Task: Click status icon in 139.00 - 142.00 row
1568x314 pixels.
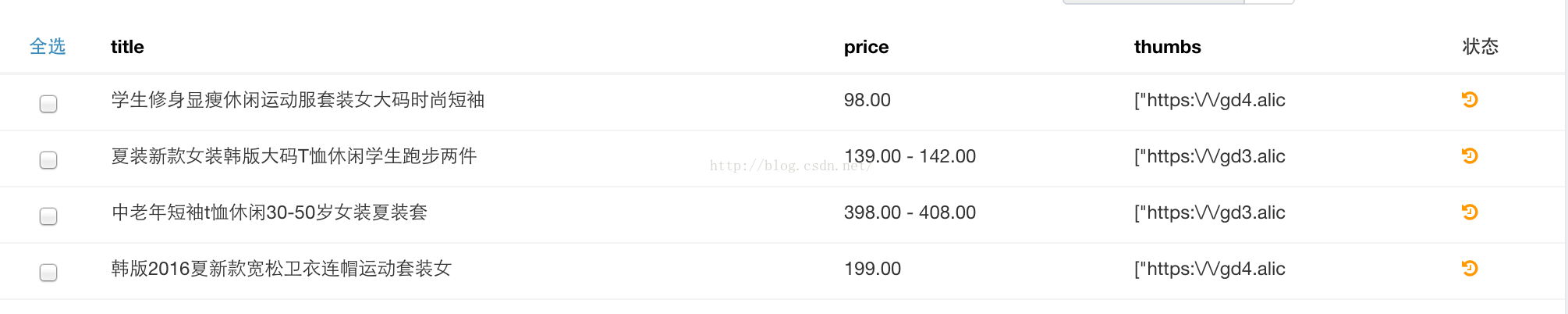Action: pos(1470,155)
